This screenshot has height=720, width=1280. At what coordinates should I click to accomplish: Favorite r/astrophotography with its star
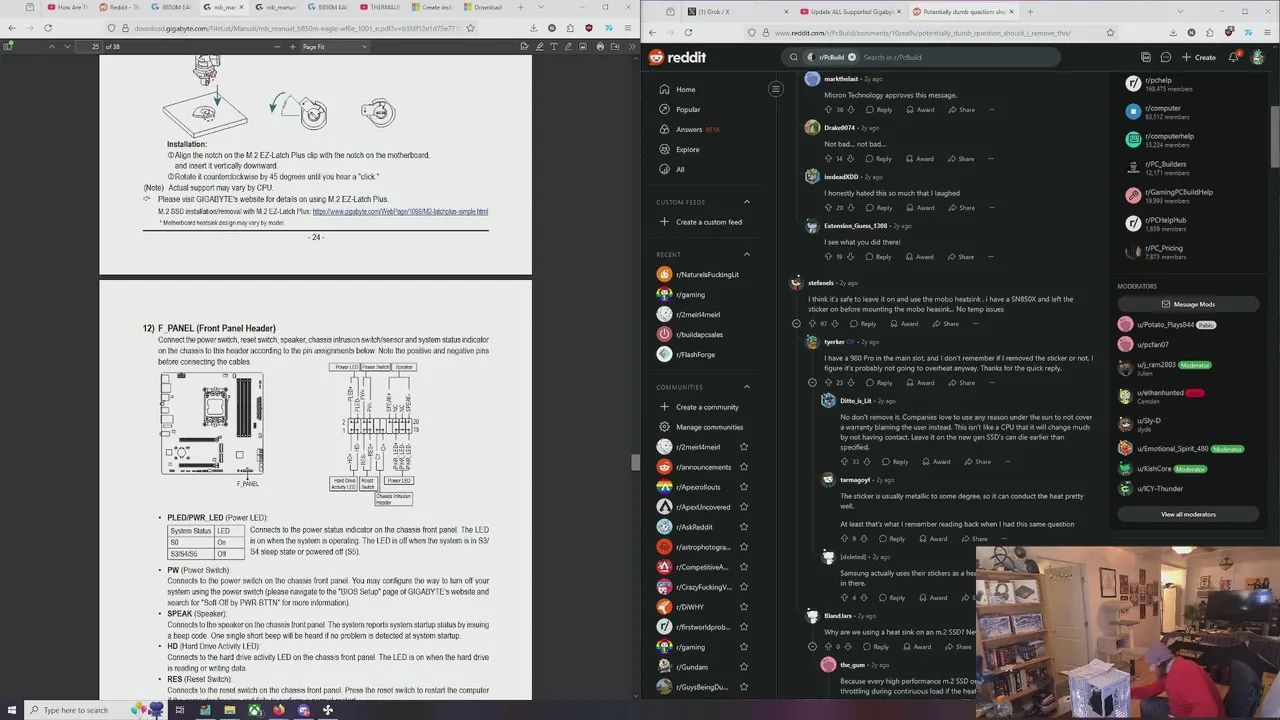pos(743,547)
